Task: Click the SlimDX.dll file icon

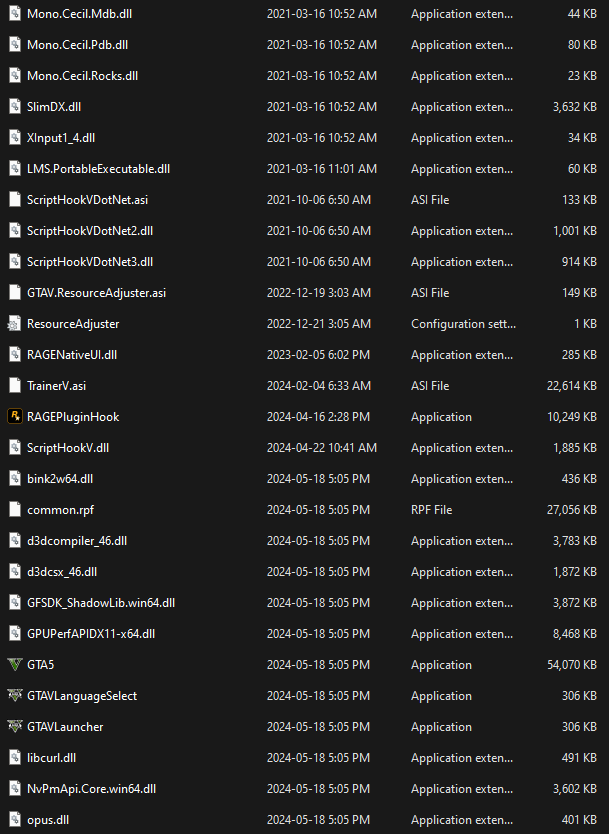Action: pos(15,106)
